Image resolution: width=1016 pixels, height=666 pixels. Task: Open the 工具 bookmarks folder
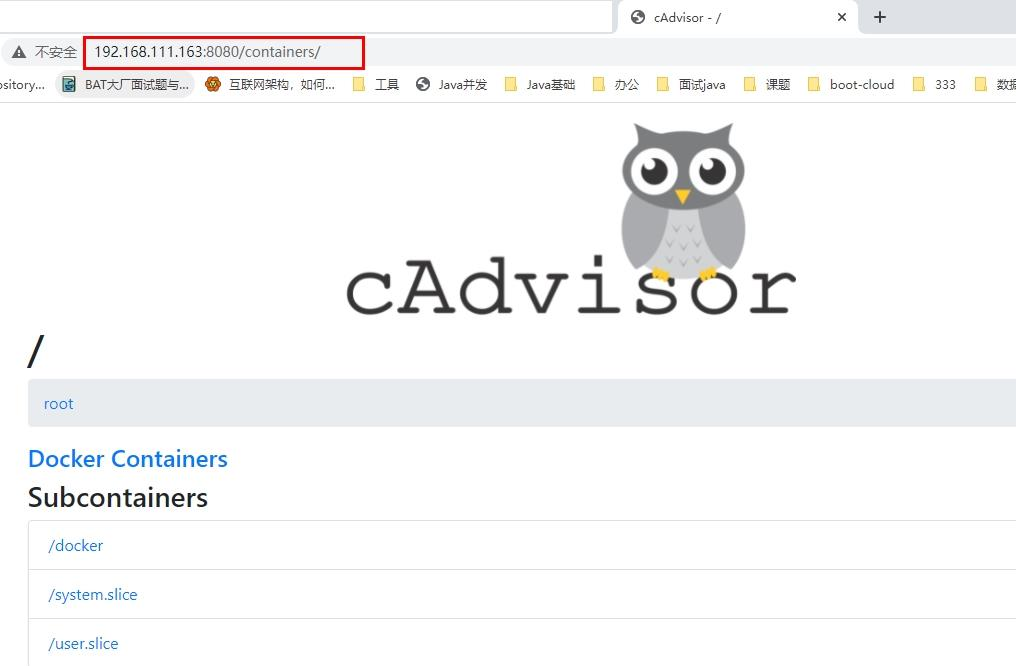376,85
